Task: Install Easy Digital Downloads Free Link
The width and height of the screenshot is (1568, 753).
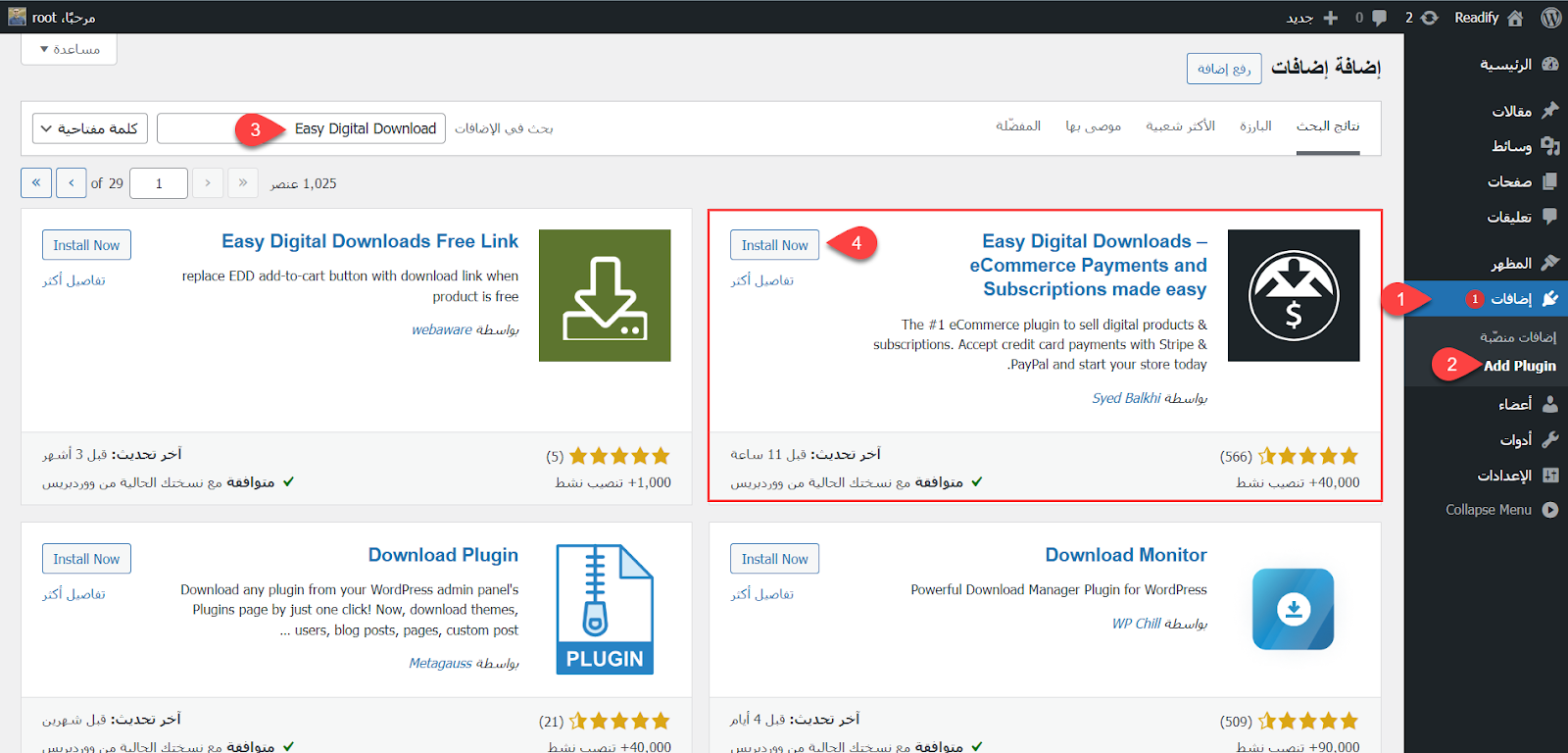Action: click(x=86, y=245)
